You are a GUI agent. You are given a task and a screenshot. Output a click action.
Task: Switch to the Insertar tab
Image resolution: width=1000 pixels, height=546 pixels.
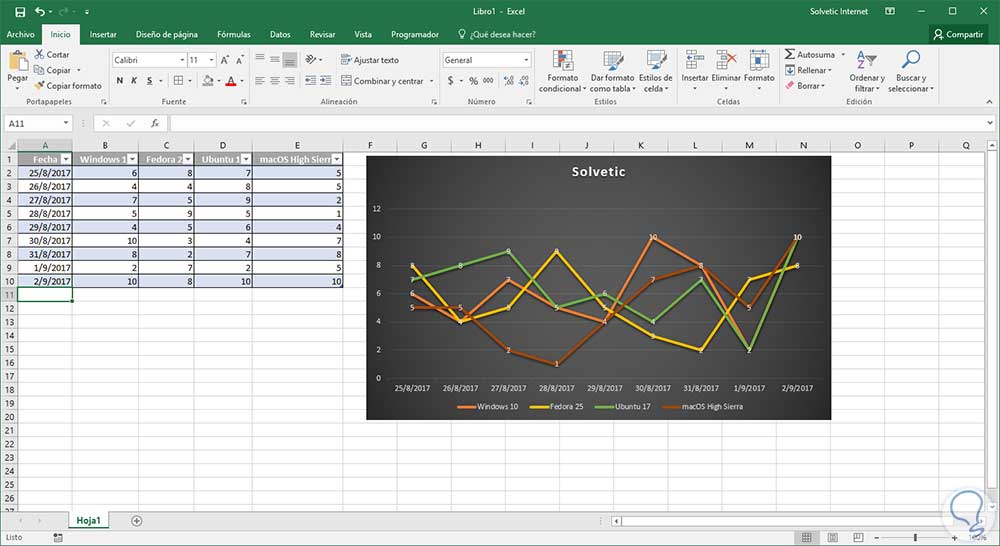pos(103,34)
